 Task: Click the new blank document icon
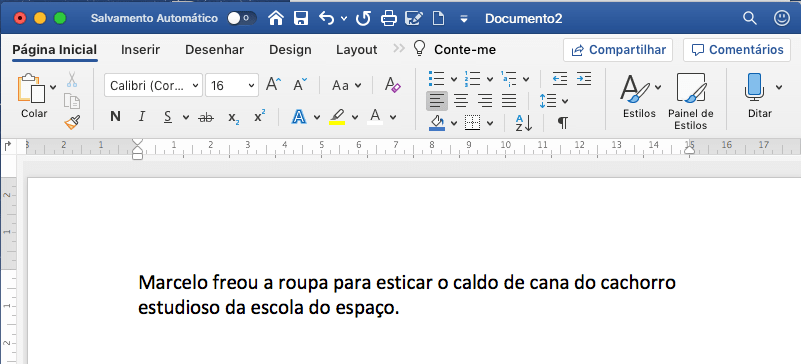(438, 19)
